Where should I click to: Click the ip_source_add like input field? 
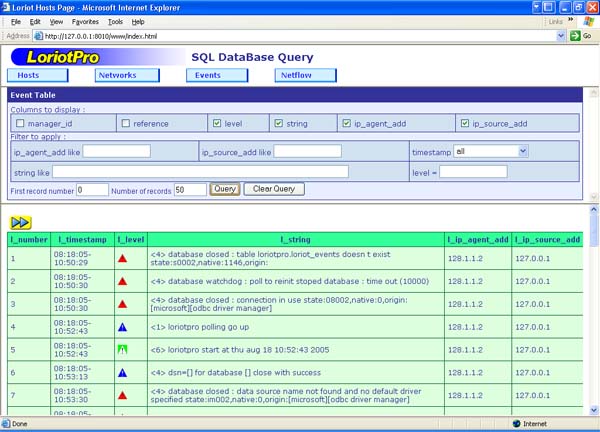[308, 151]
